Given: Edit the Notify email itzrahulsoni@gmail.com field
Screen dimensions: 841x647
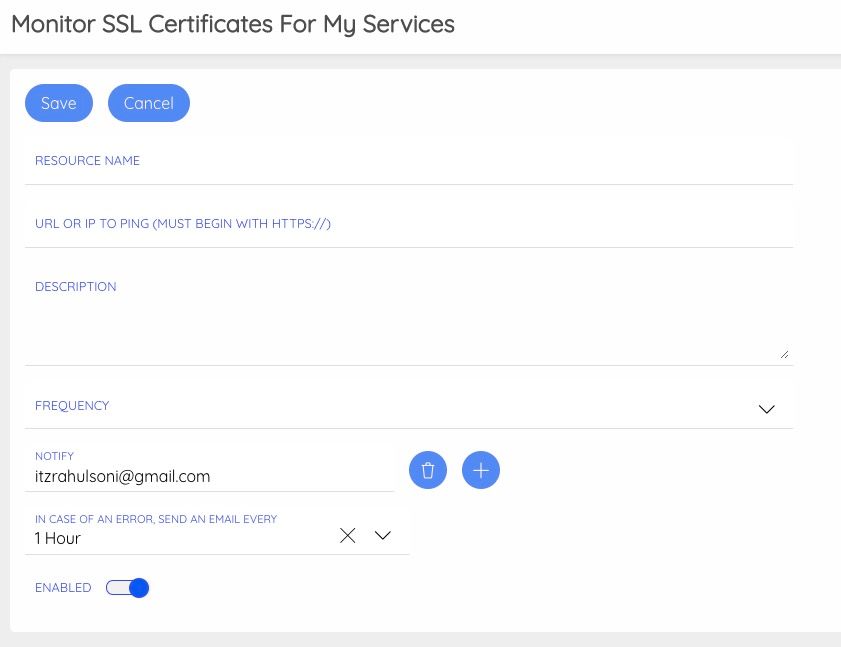Looking at the screenshot, I should [209, 468].
